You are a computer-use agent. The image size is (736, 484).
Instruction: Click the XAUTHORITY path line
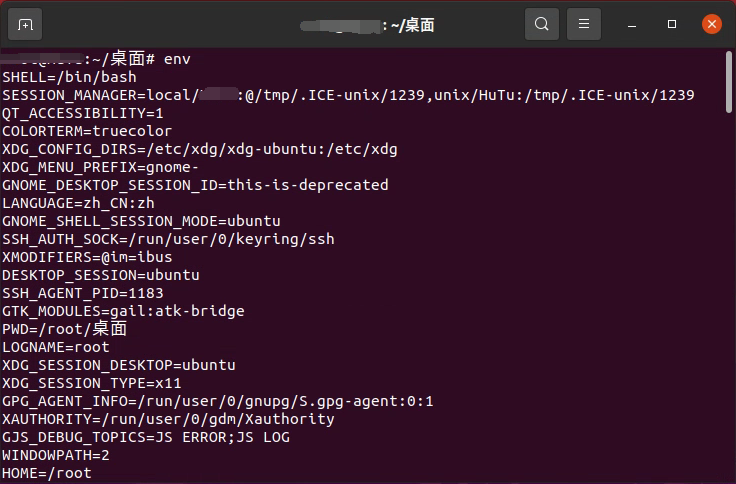click(x=168, y=419)
